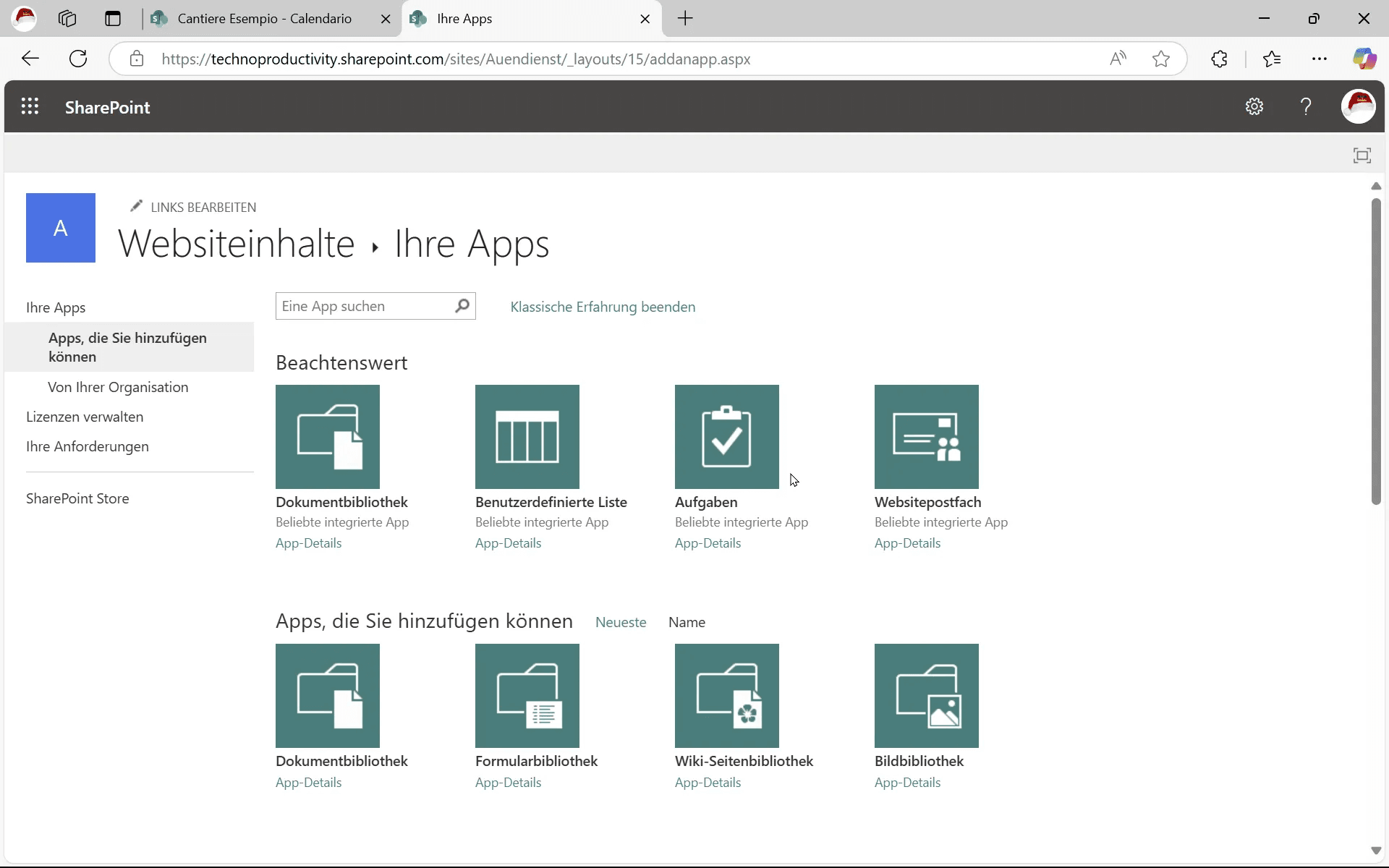Go back with the browser back arrow
The height and width of the screenshot is (868, 1389).
coord(30,59)
